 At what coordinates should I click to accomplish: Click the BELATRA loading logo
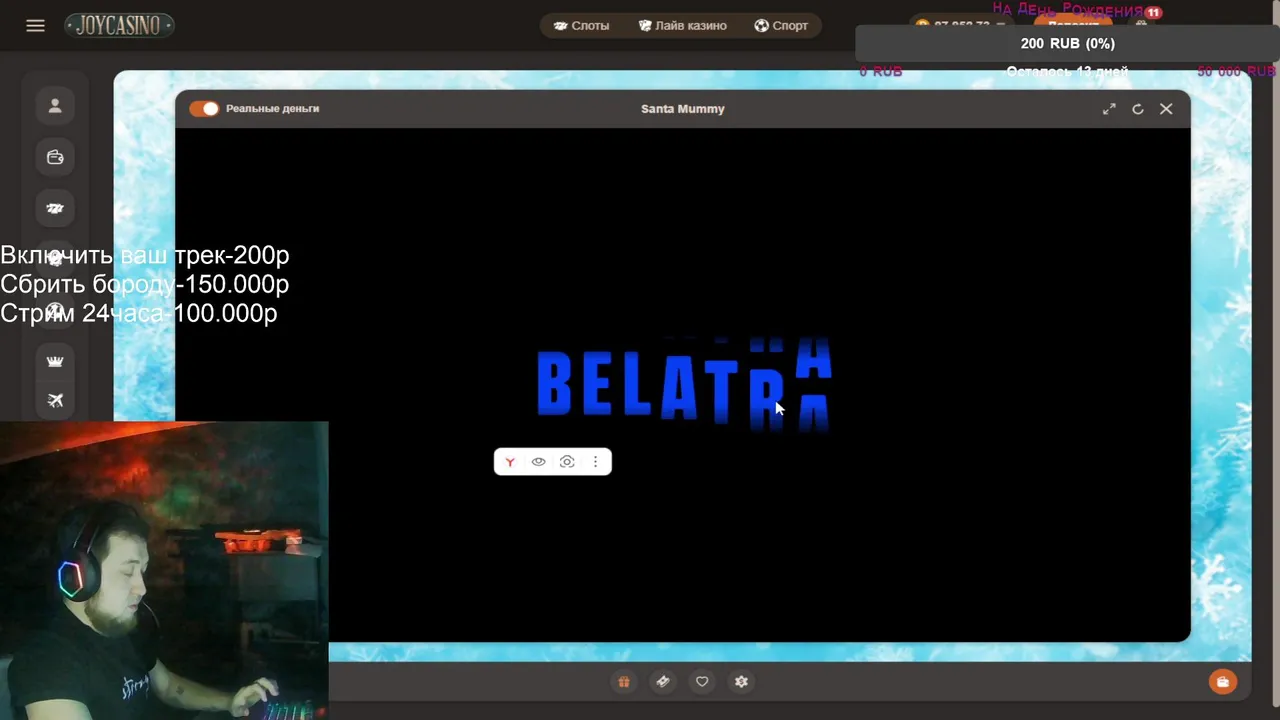point(684,385)
